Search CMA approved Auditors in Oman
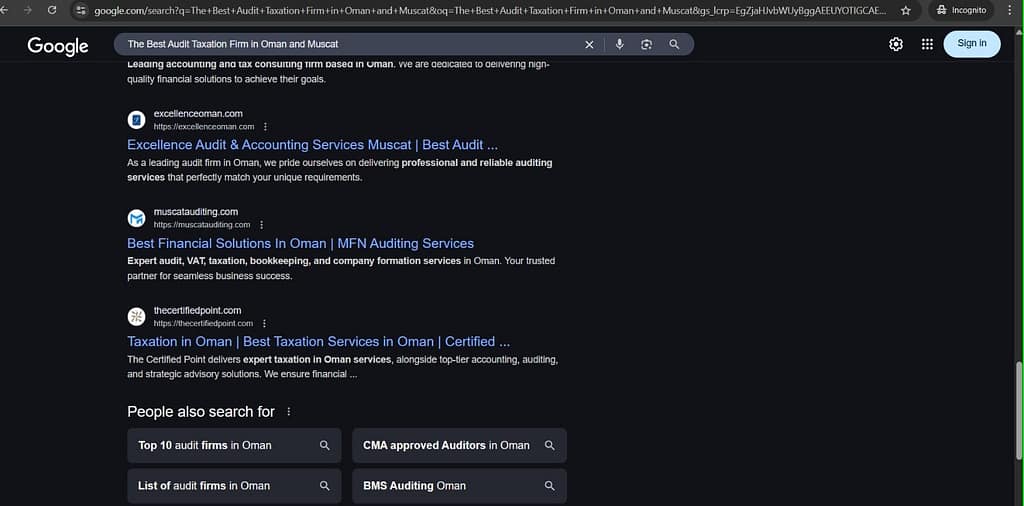This screenshot has height=506, width=1024. point(459,445)
